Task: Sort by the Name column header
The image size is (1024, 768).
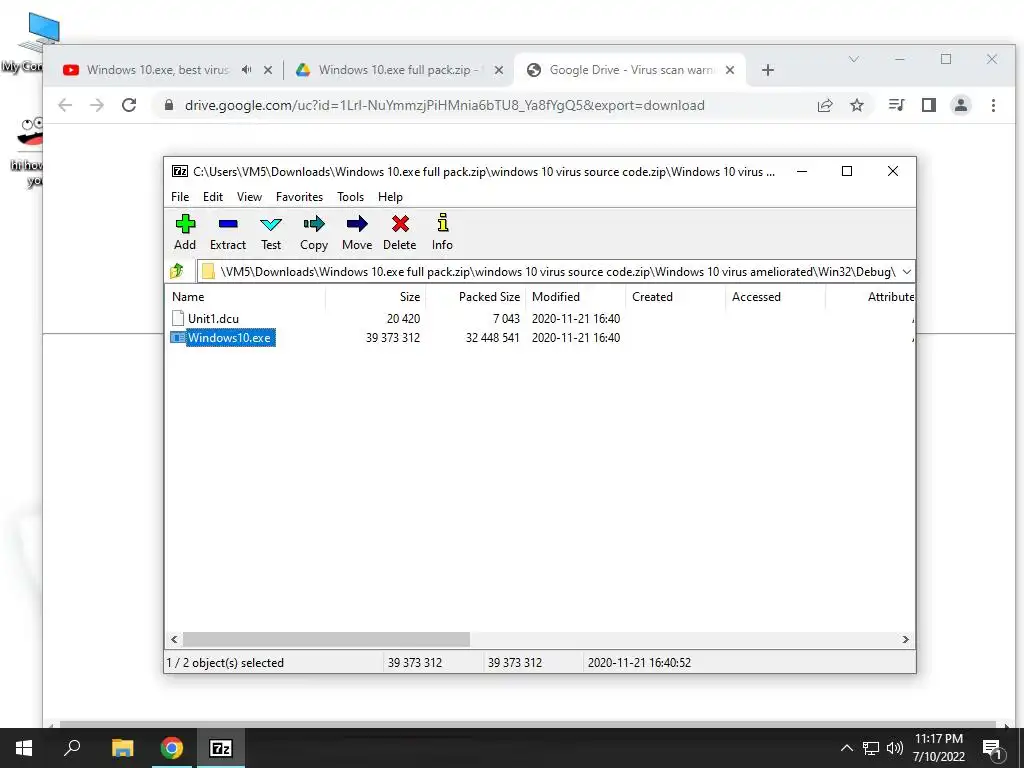Action: pyautogui.click(x=246, y=296)
